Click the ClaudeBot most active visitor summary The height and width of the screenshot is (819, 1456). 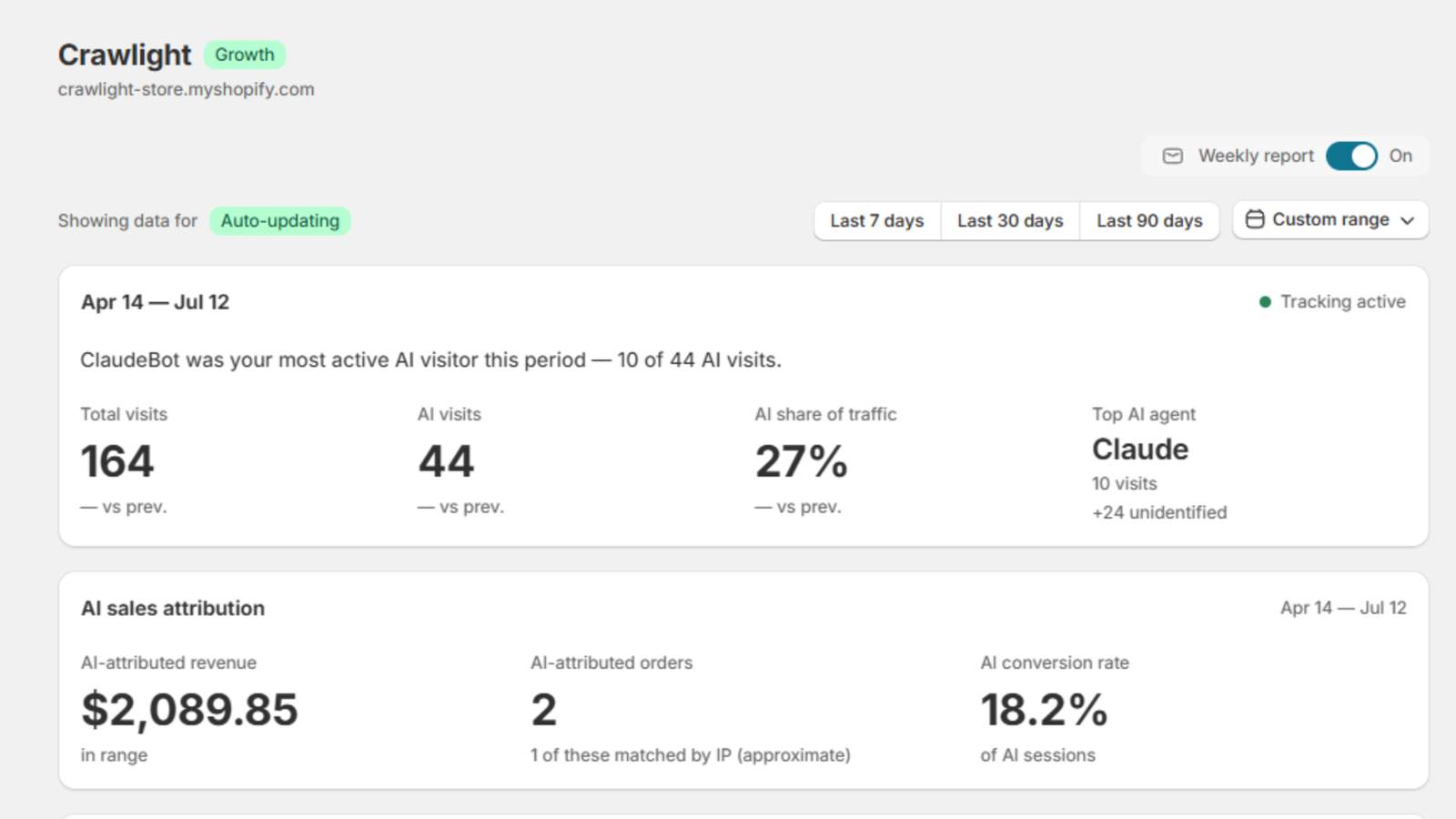[x=430, y=360]
